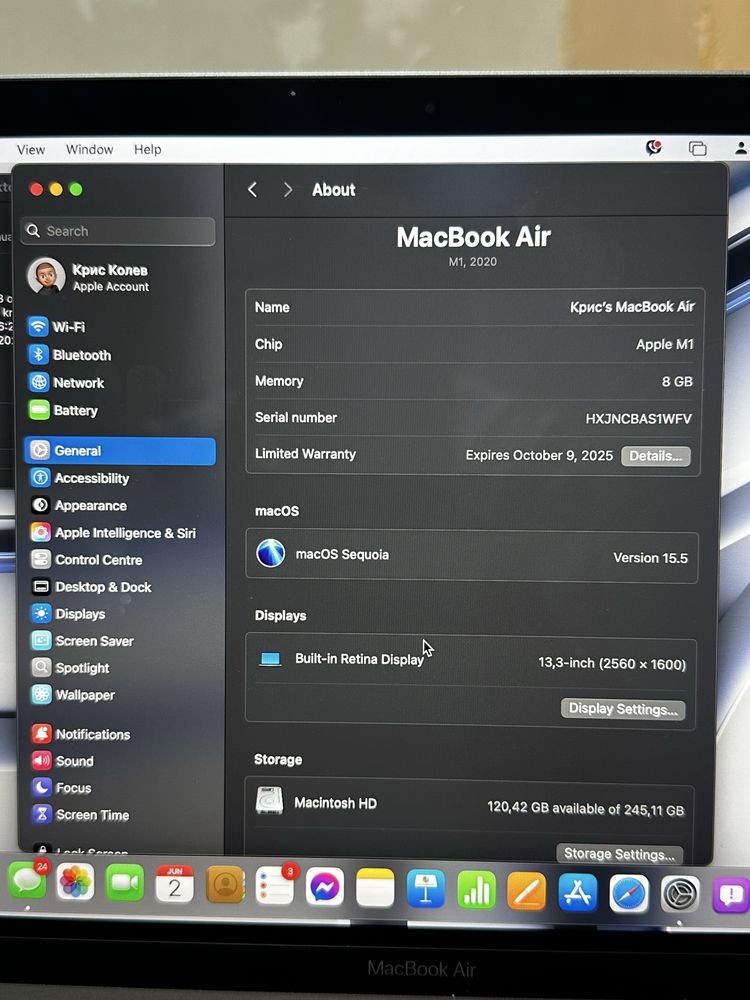The width and height of the screenshot is (750, 1000).
Task: Click Built-in Retina Display row
Action: (471, 661)
